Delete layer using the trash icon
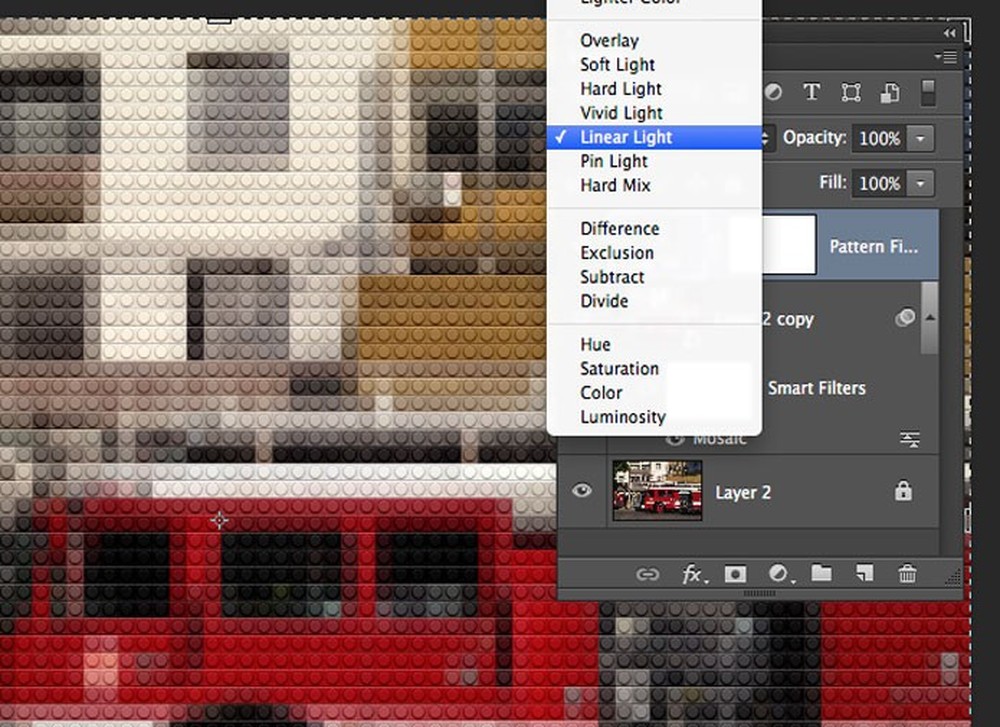1000x727 pixels. coord(907,574)
